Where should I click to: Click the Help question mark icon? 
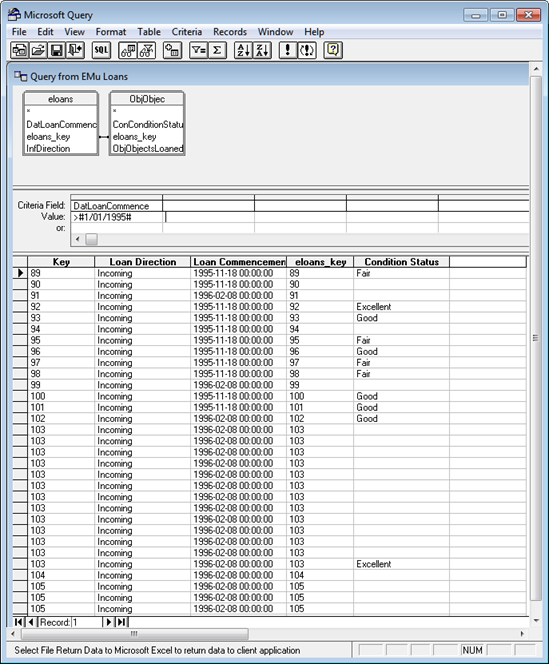click(333, 50)
